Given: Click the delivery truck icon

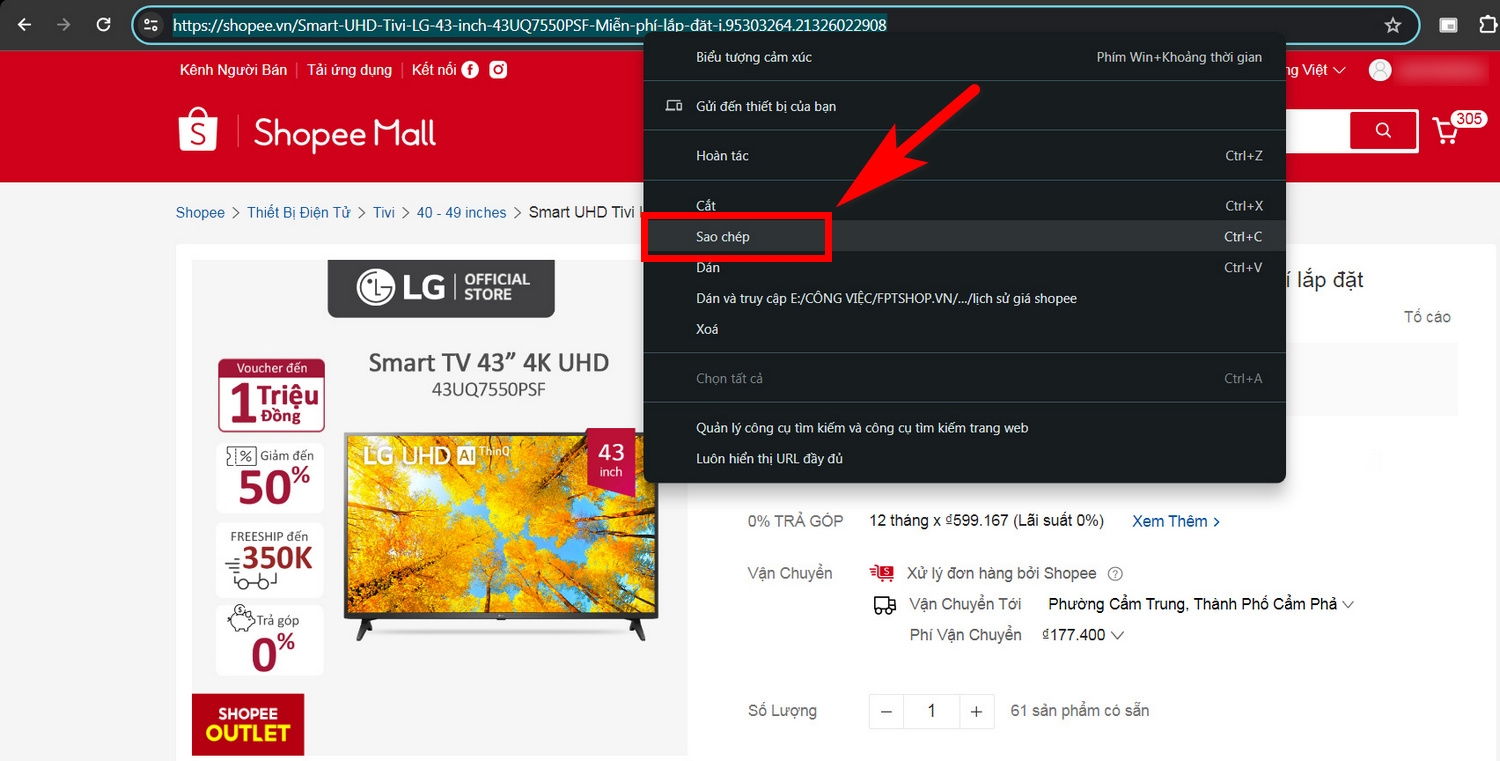Looking at the screenshot, I should coord(884,605).
